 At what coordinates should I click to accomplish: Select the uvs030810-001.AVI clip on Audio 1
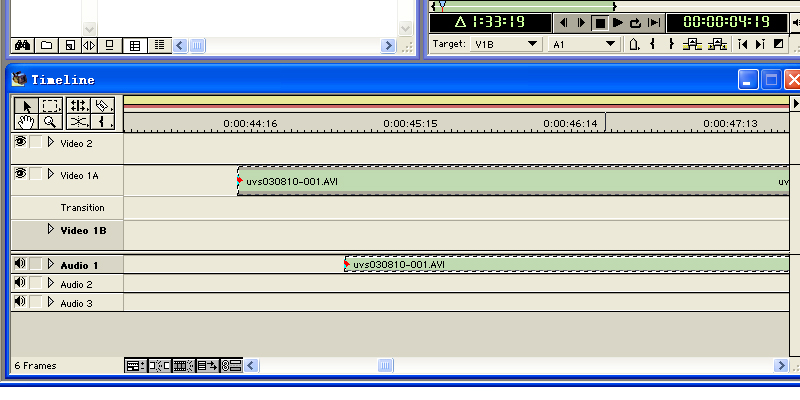click(567, 264)
